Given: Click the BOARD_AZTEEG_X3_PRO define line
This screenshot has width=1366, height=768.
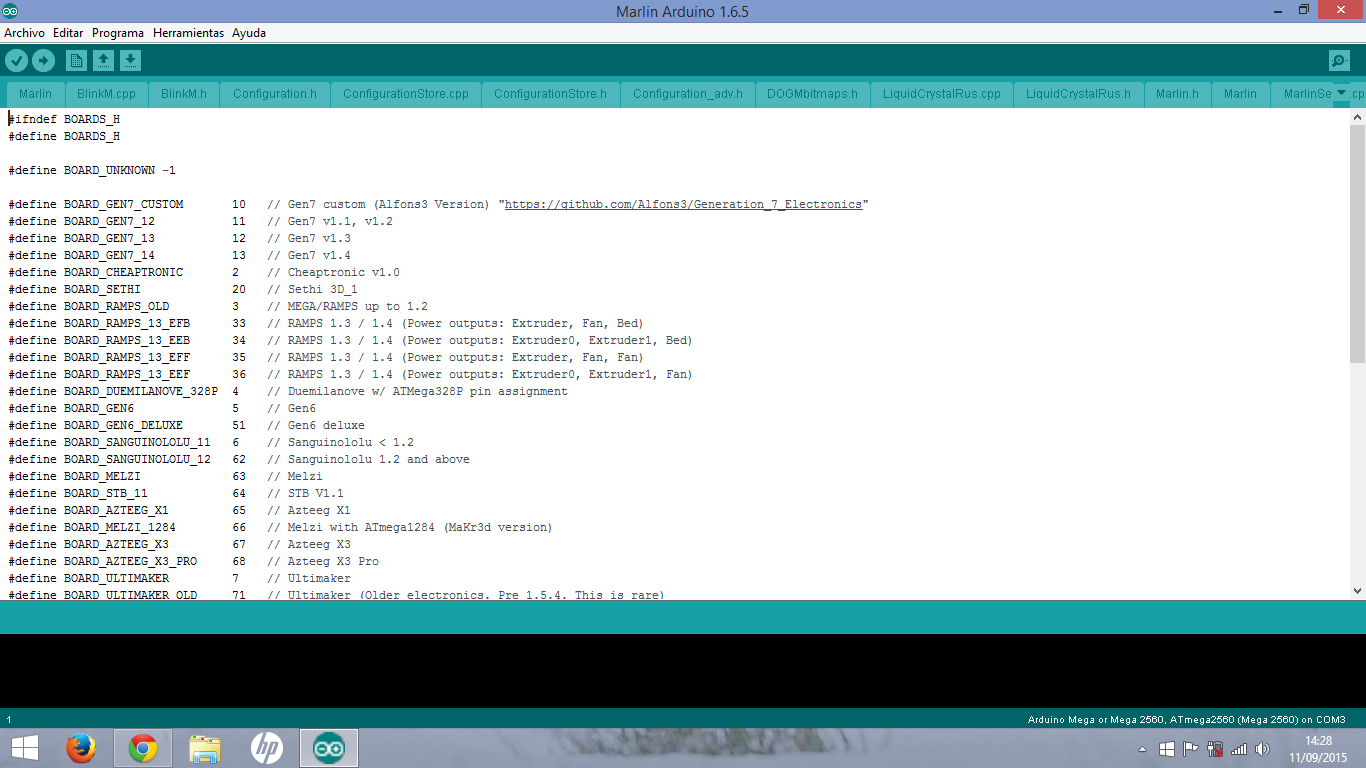Looking at the screenshot, I should tap(193, 561).
